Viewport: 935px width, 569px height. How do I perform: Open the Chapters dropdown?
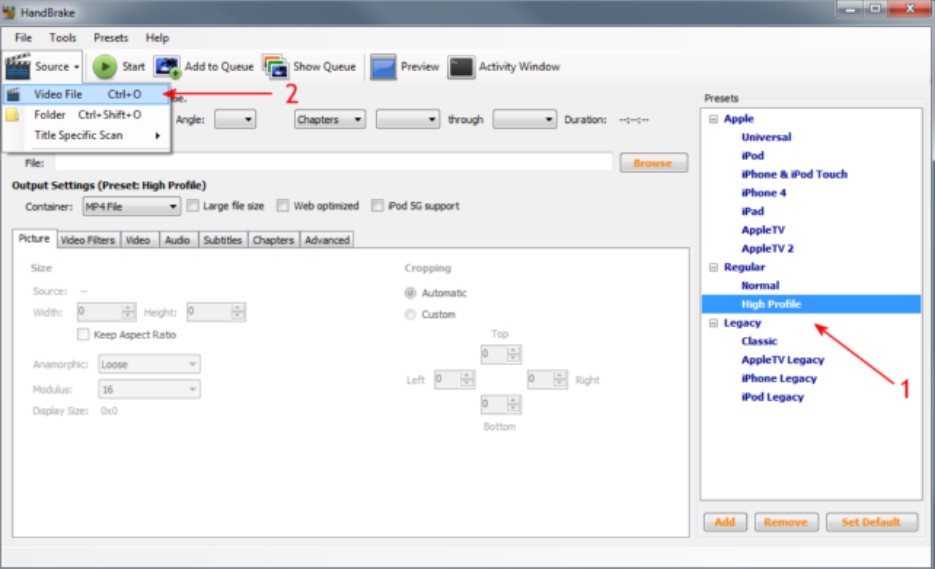pyautogui.click(x=330, y=119)
